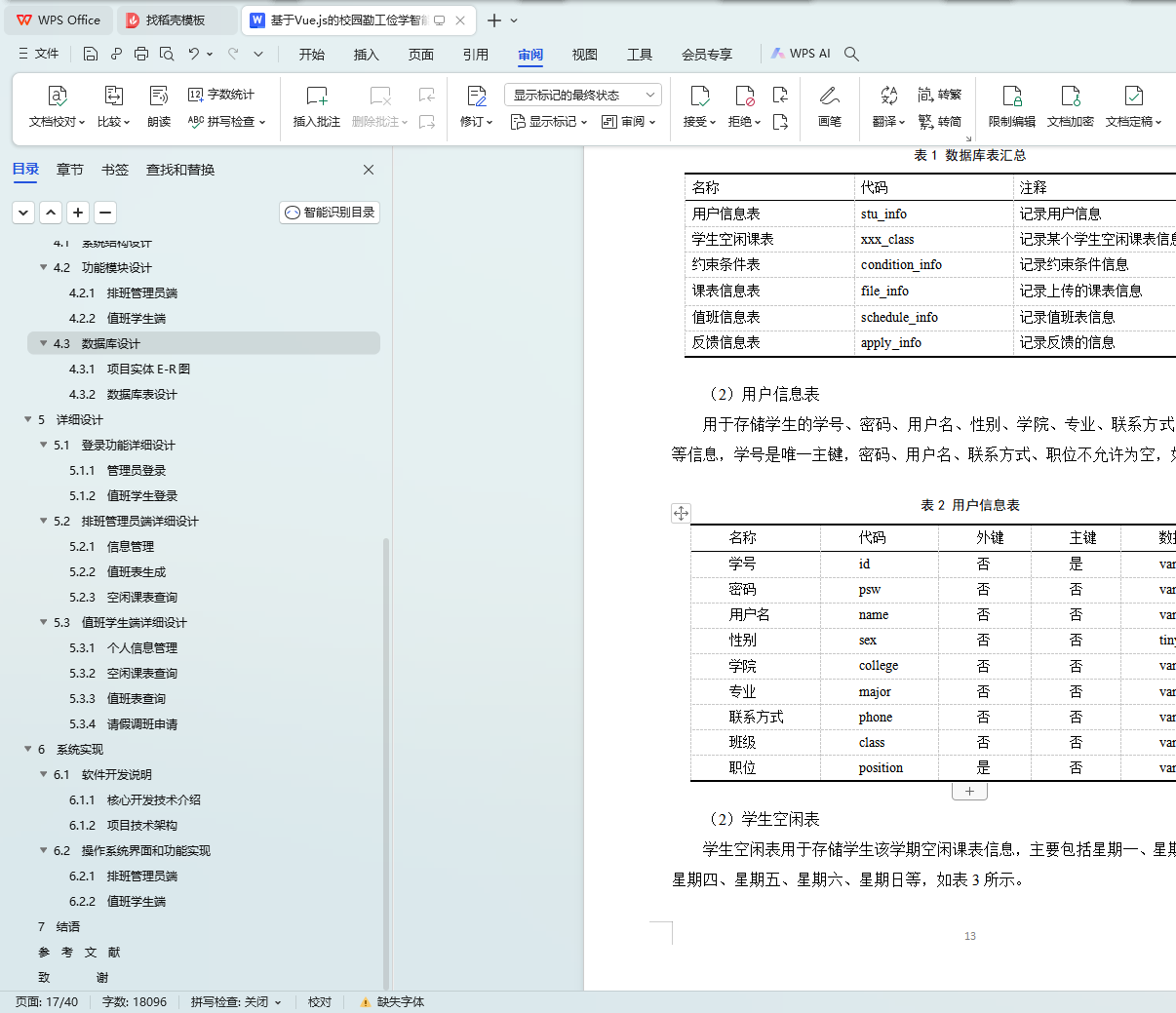Image resolution: width=1176 pixels, height=1013 pixels.
Task: Open the 翻译 translate tool
Action: click(888, 106)
